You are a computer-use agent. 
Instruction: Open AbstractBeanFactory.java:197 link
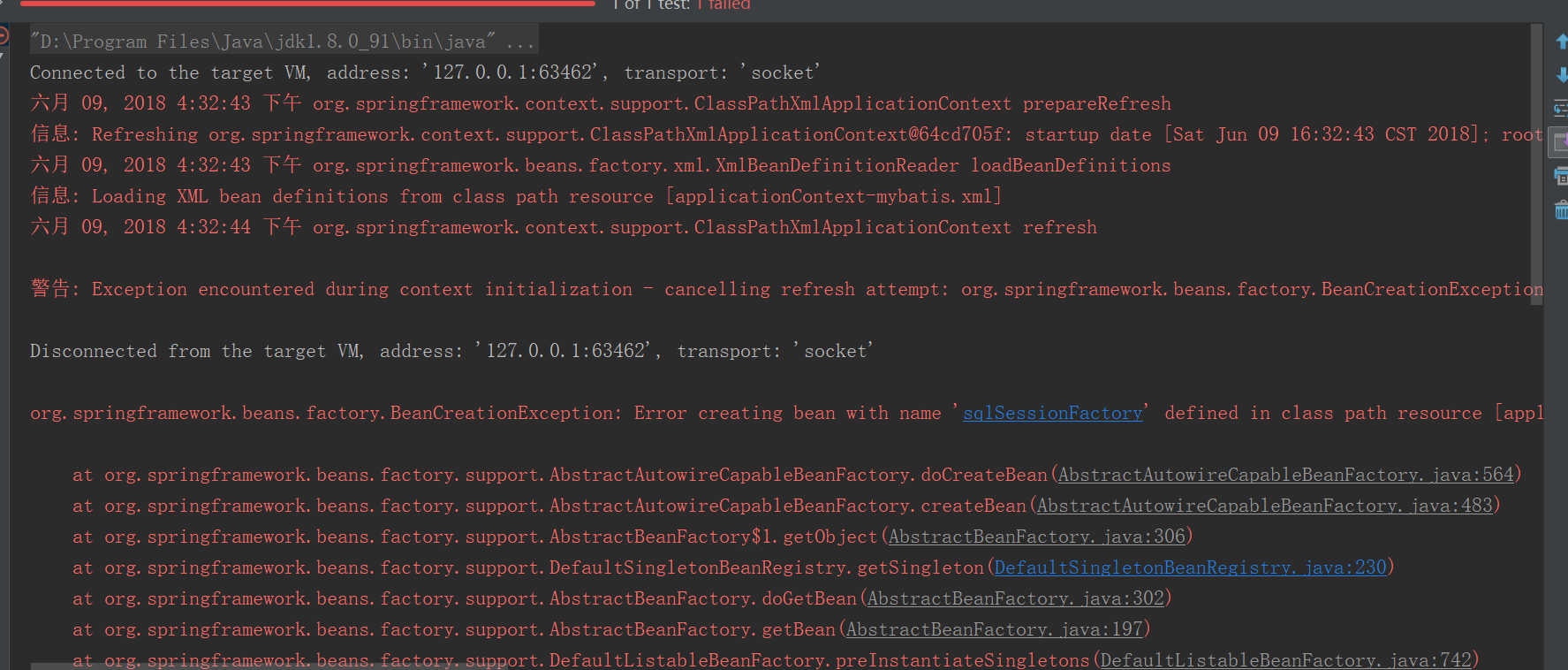(994, 629)
